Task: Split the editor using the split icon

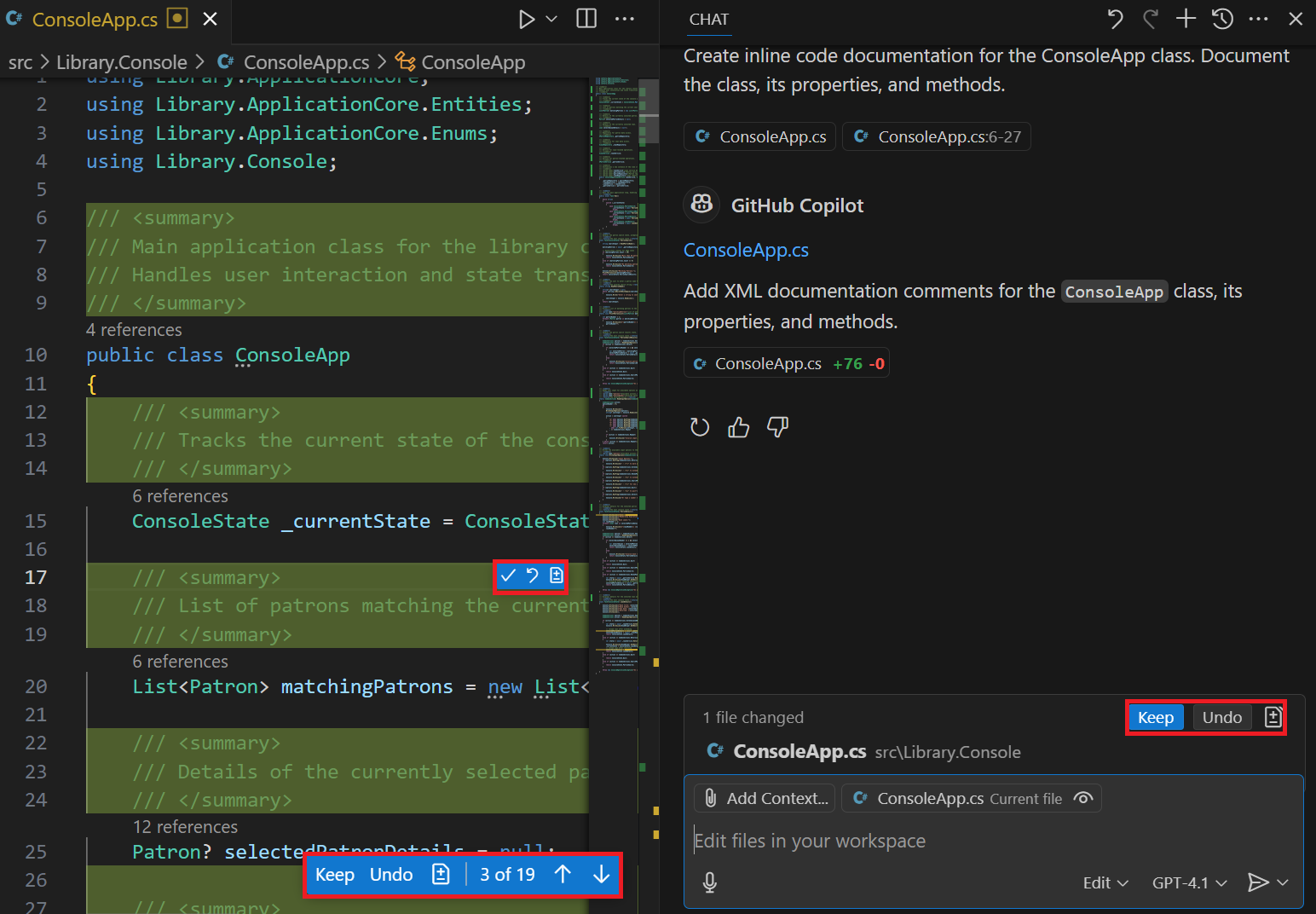Action: pyautogui.click(x=586, y=18)
